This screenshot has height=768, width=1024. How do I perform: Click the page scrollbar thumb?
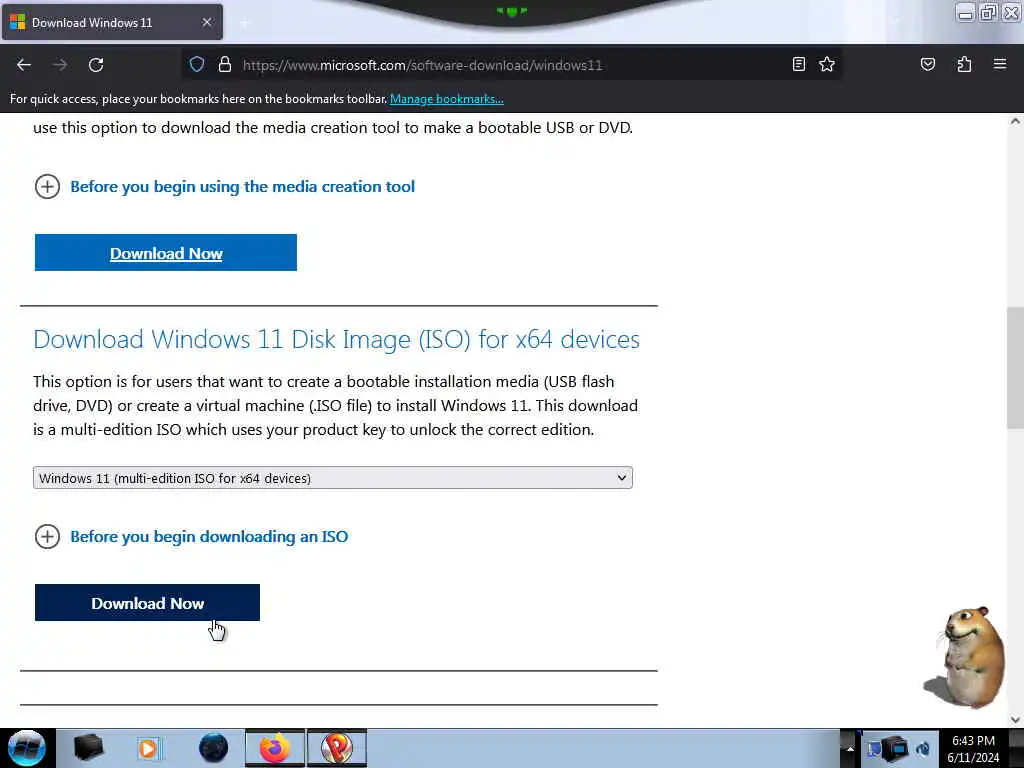(1015, 367)
